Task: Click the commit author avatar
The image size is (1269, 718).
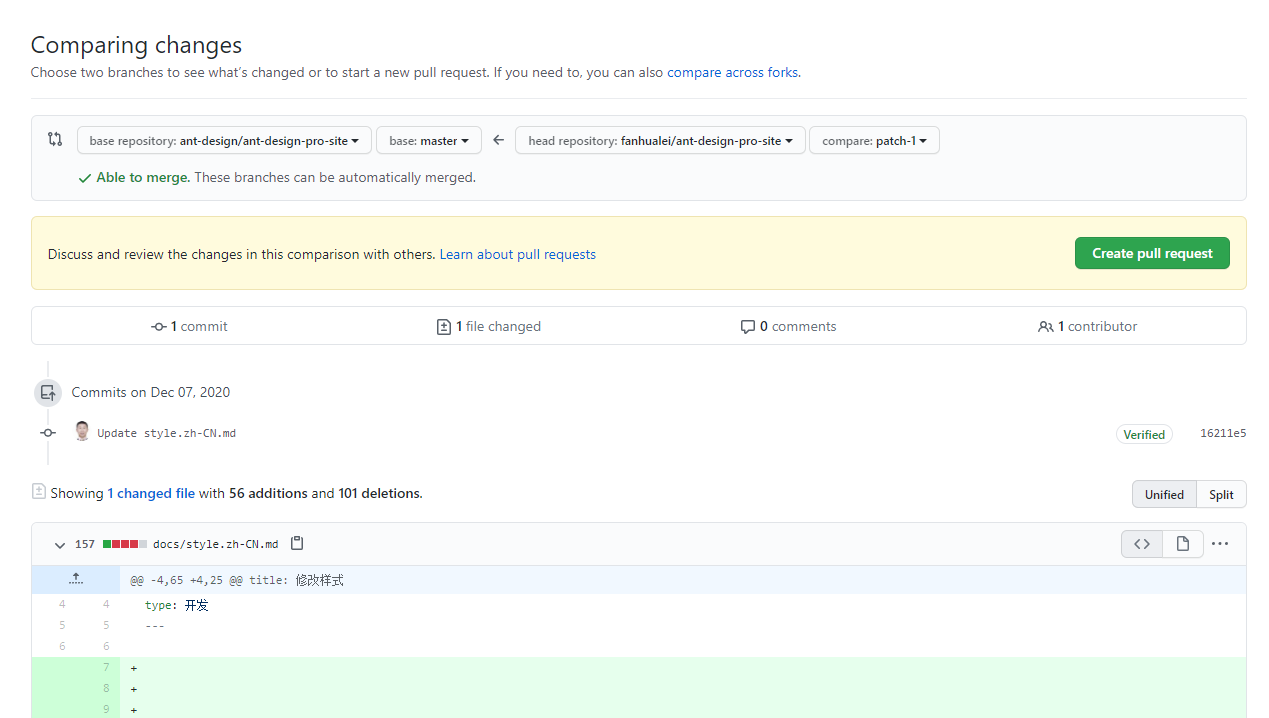Action: (82, 432)
